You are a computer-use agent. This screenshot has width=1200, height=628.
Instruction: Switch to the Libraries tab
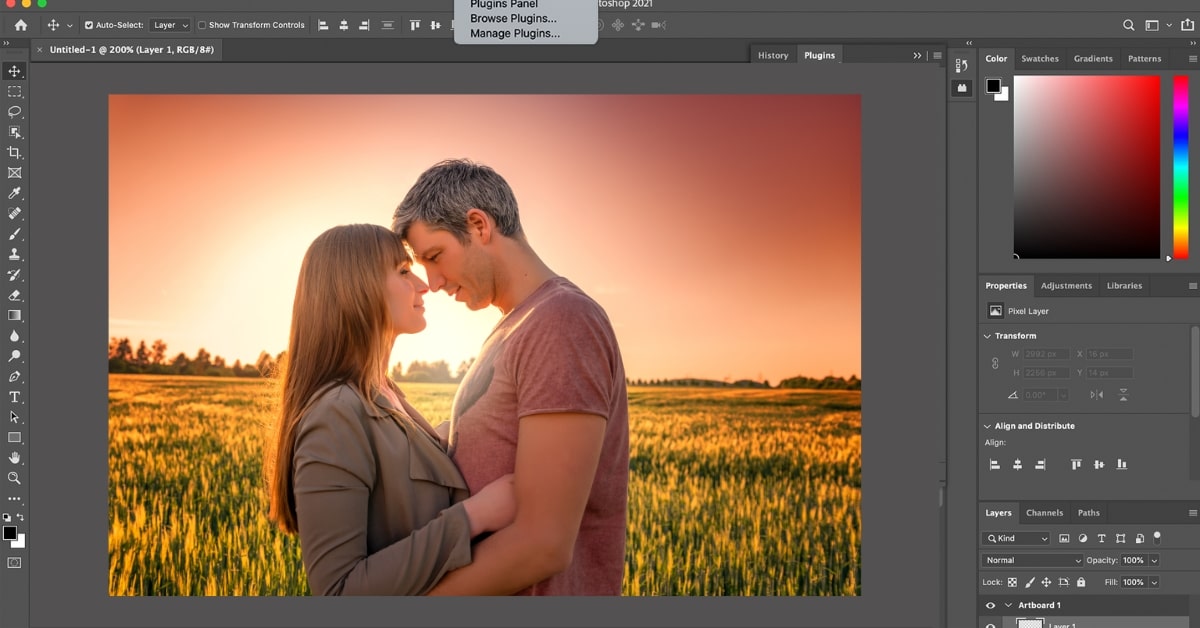tap(1124, 286)
